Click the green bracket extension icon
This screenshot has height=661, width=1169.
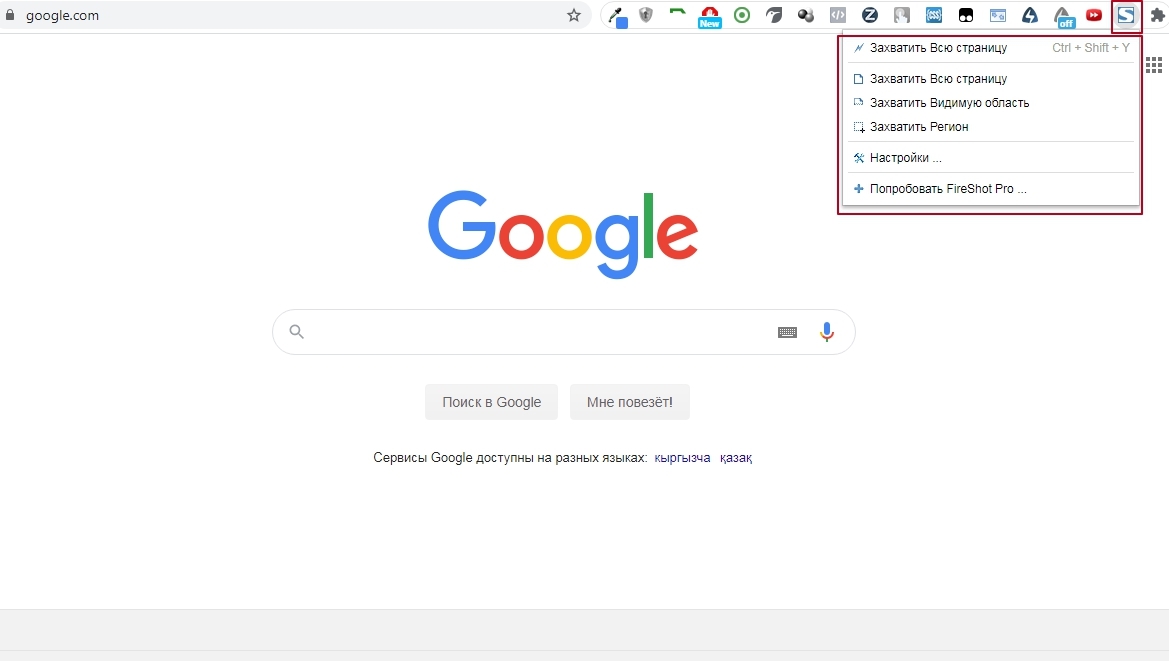[x=678, y=13]
